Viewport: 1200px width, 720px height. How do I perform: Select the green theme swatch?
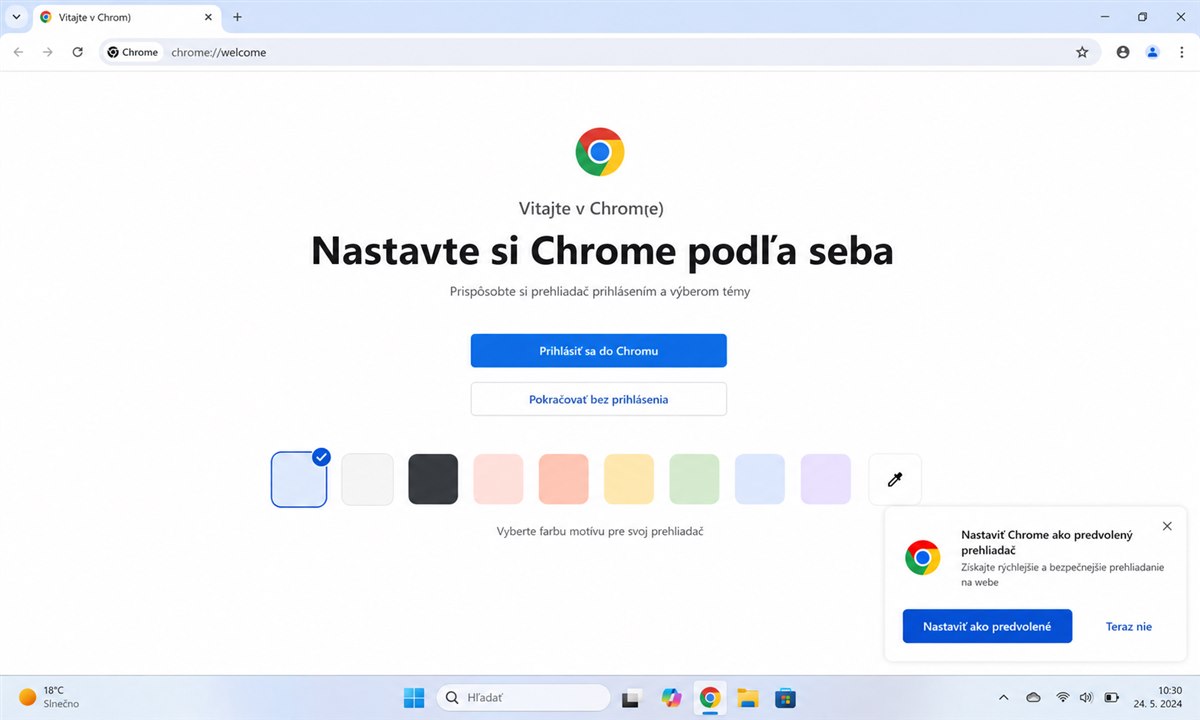click(x=694, y=479)
